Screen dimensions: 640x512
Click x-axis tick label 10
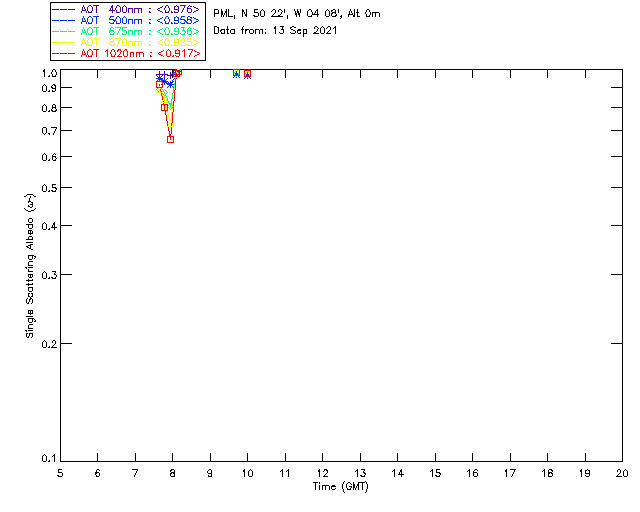[247, 473]
